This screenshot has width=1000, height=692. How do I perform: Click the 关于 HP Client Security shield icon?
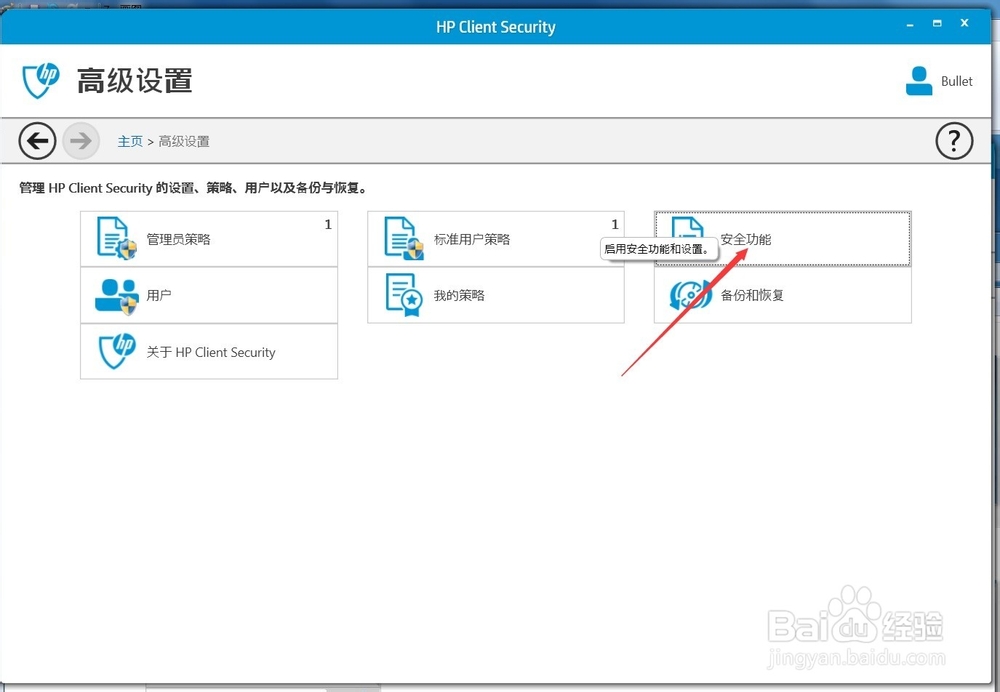coord(117,351)
